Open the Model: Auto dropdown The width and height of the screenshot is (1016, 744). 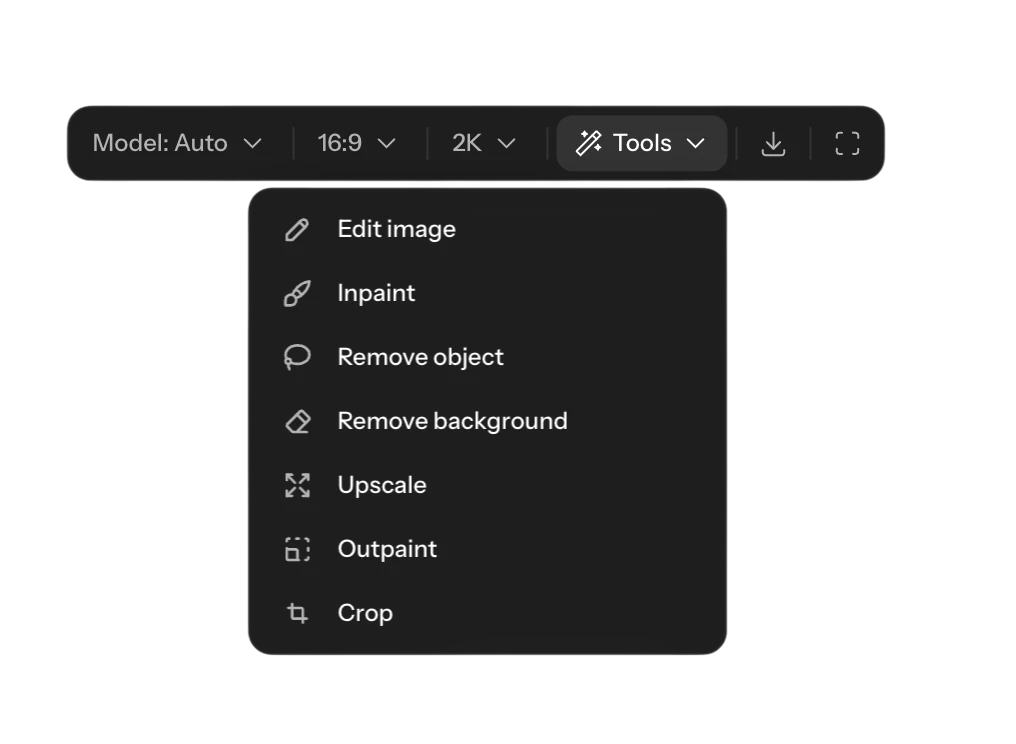pos(177,143)
